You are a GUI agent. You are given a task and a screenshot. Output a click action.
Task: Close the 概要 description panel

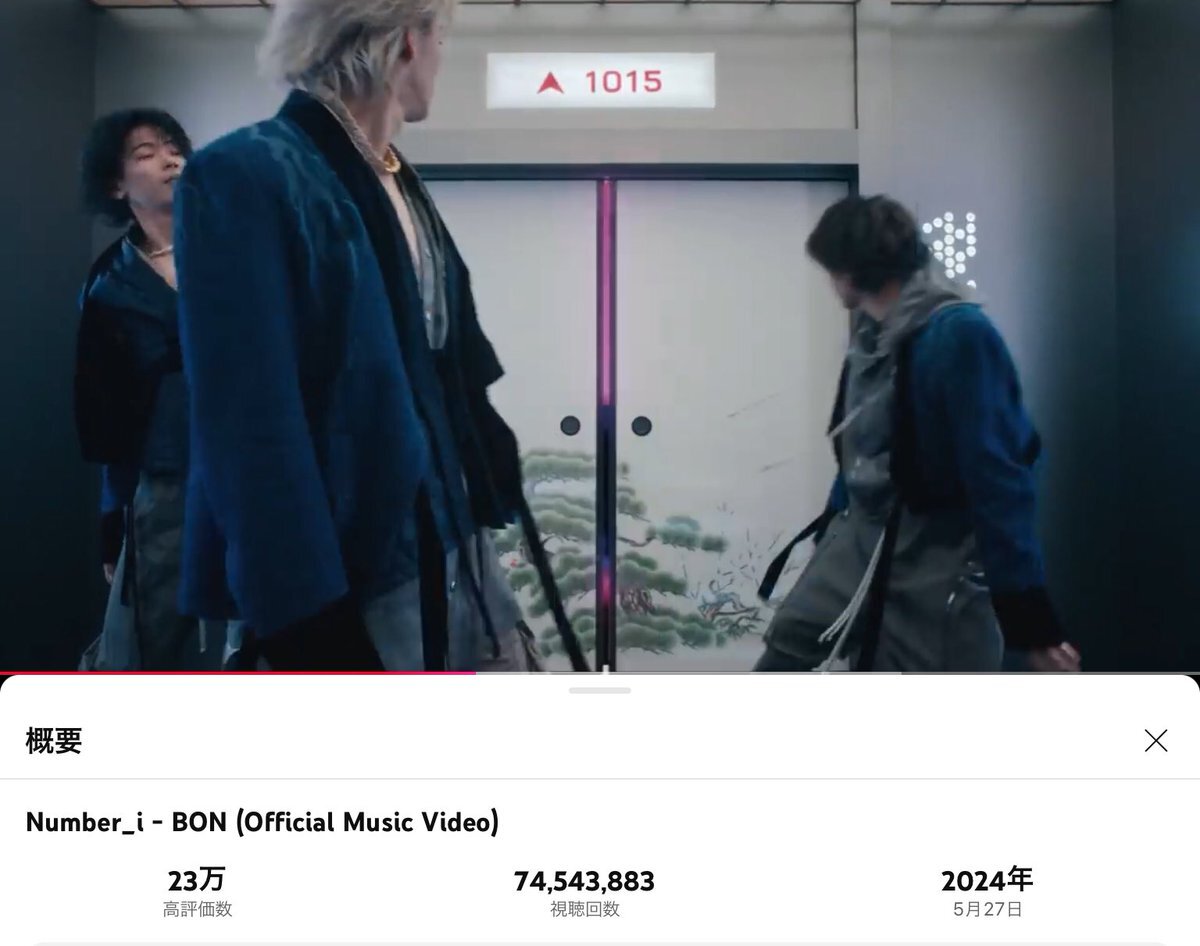[x=1155, y=741]
